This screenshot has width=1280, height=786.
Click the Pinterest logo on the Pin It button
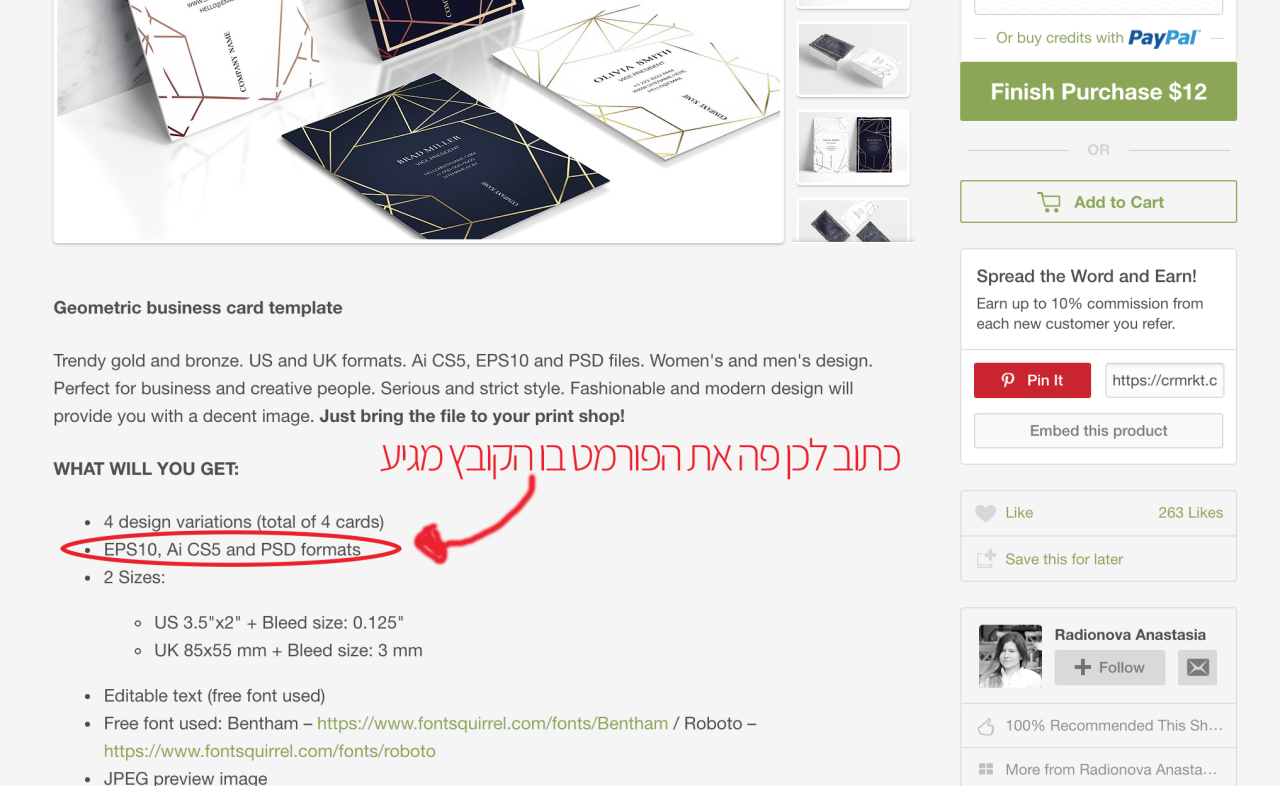pos(1008,380)
